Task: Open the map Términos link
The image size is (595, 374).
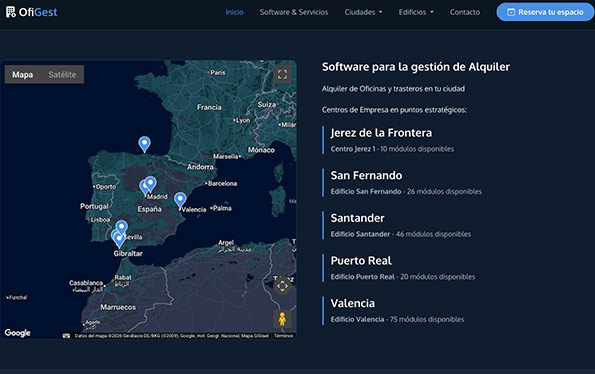Action: 283,336
